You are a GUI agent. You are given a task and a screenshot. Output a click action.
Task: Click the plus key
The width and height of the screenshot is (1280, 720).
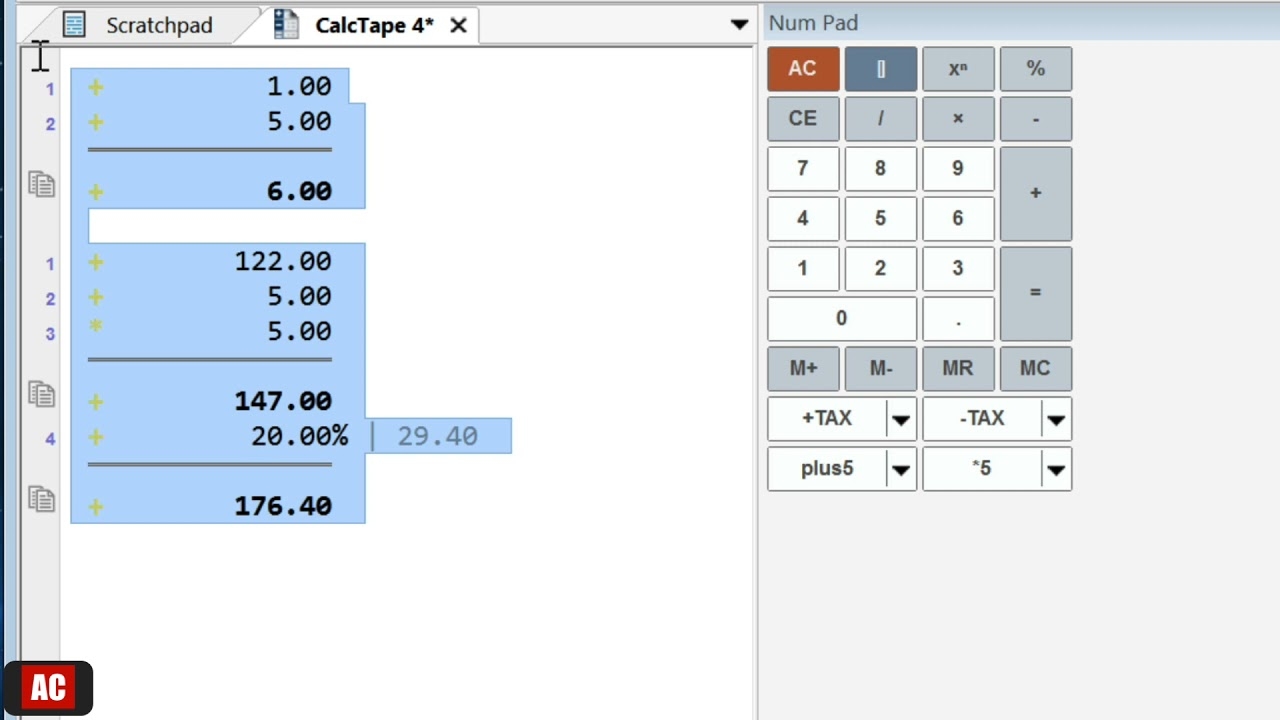[1035, 194]
